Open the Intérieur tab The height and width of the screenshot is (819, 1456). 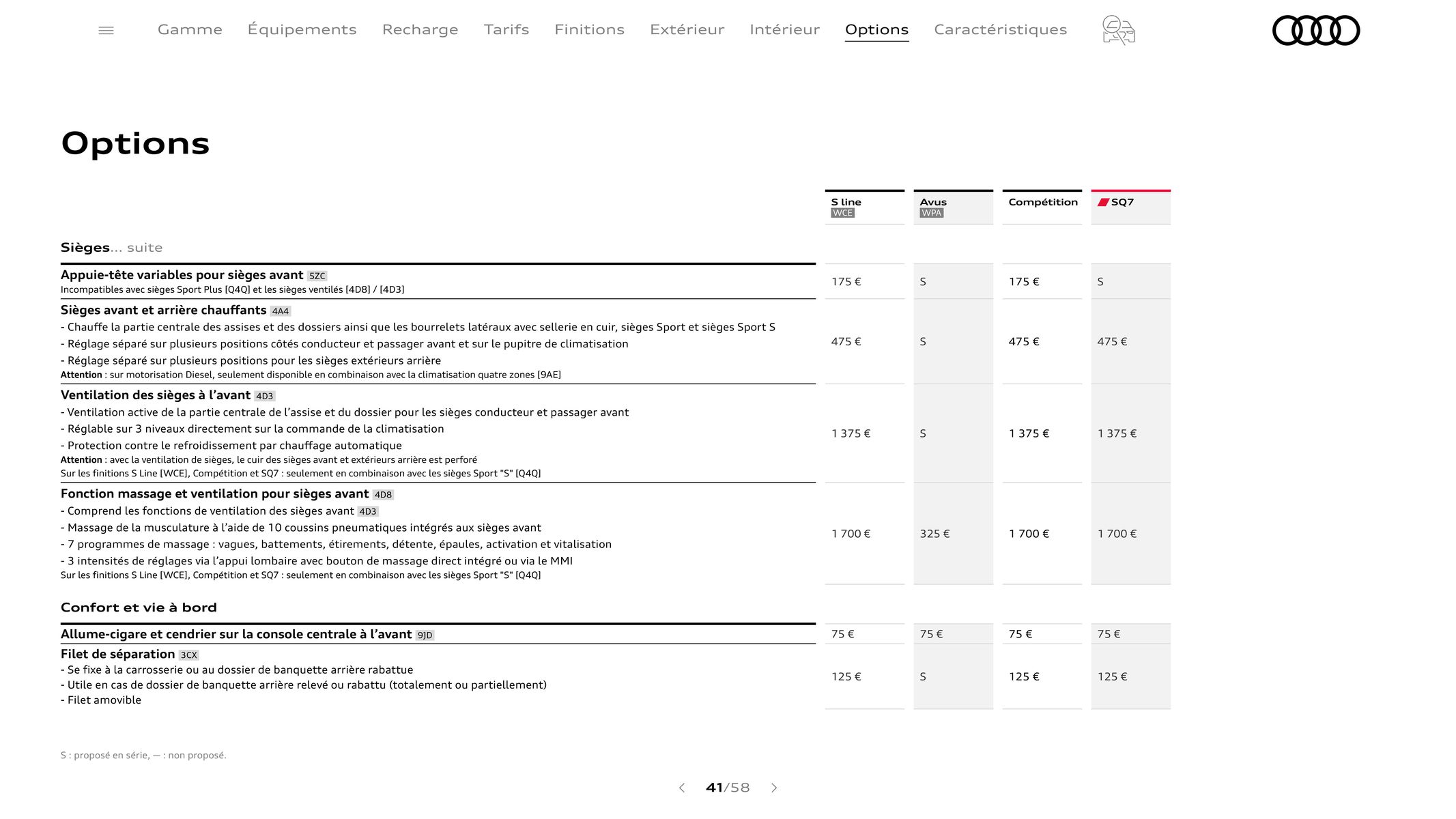coord(784,29)
